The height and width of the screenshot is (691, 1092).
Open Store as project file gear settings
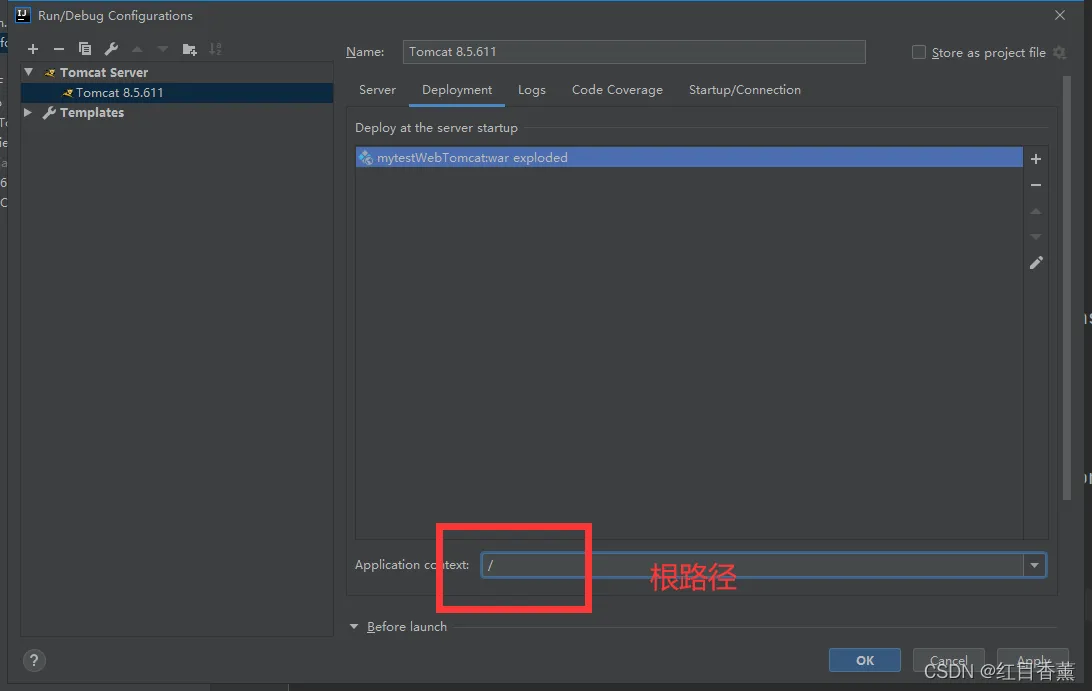(1059, 52)
